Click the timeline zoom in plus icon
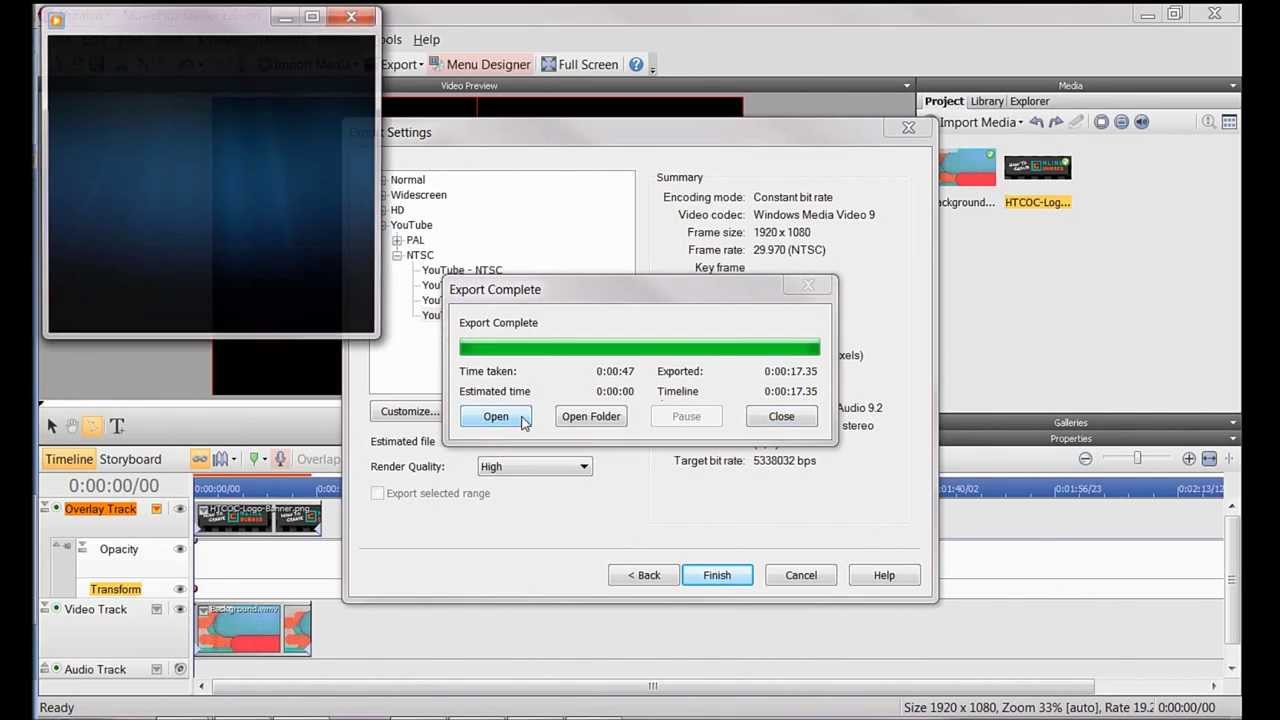The image size is (1280, 720). click(x=1188, y=459)
